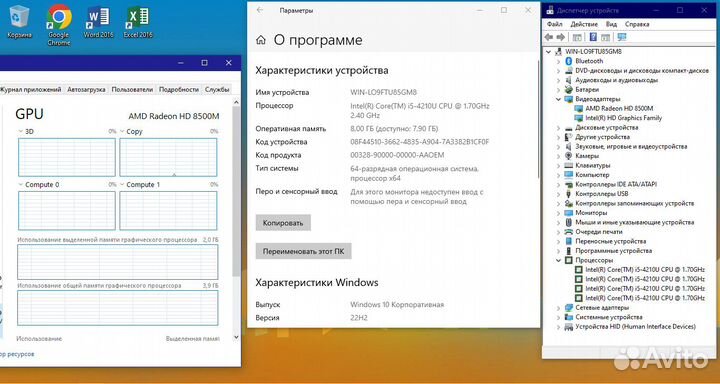Launch Google Chrome from the desktop

click(59, 25)
